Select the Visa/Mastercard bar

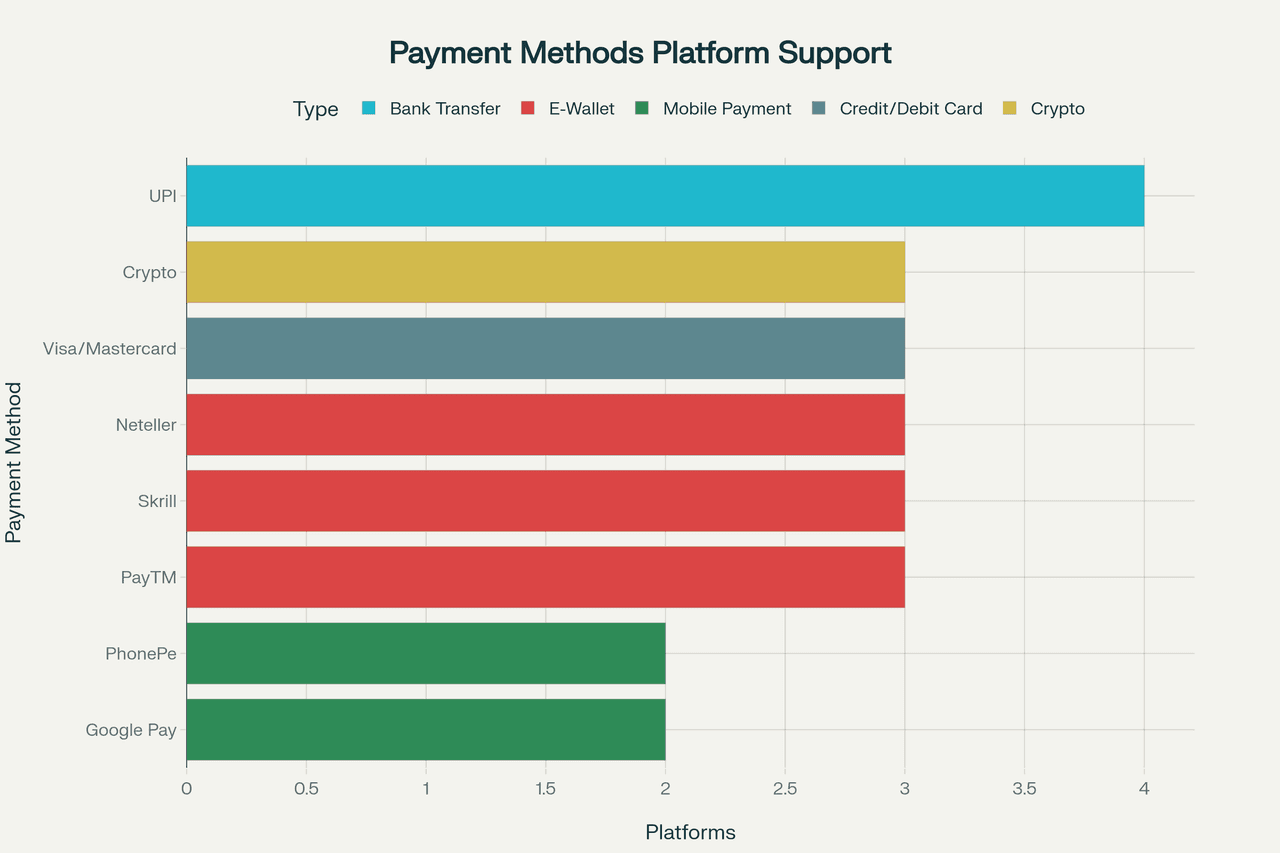pyautogui.click(x=545, y=348)
